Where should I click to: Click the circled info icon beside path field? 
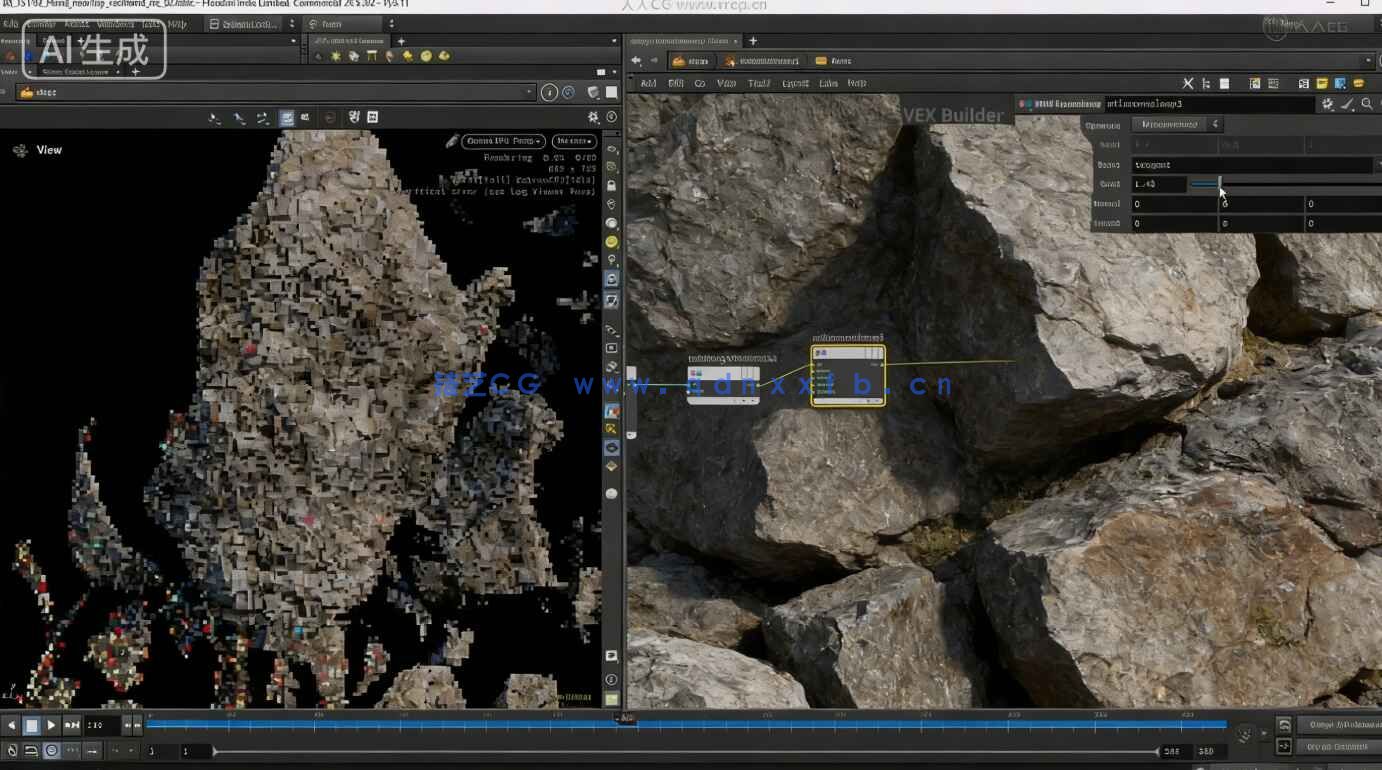pyautogui.click(x=549, y=92)
